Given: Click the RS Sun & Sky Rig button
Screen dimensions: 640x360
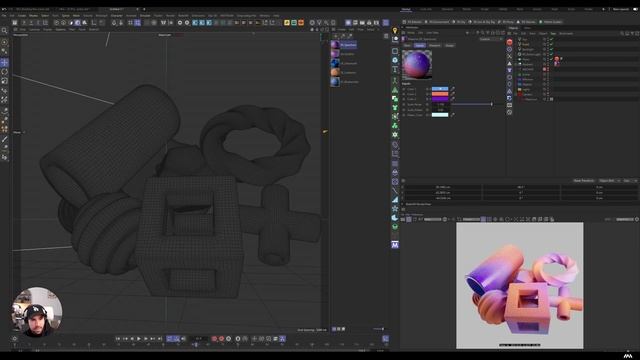Looking at the screenshot, I should (x=483, y=22).
